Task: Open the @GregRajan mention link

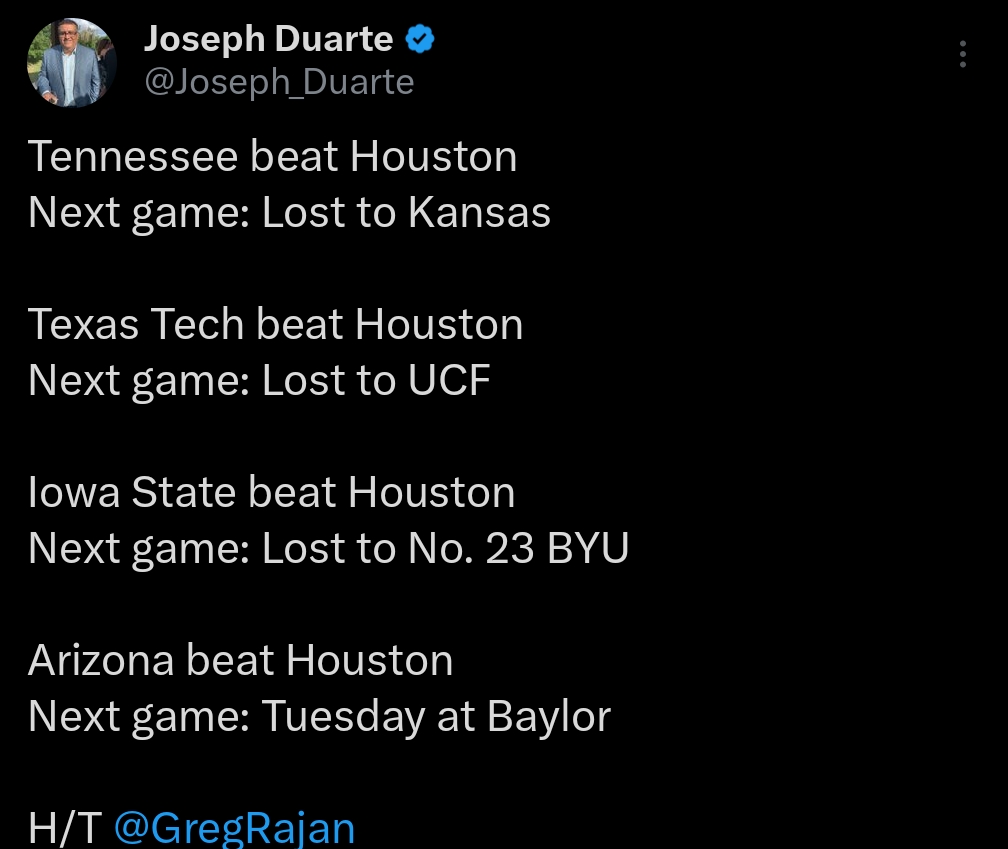Action: (x=234, y=829)
